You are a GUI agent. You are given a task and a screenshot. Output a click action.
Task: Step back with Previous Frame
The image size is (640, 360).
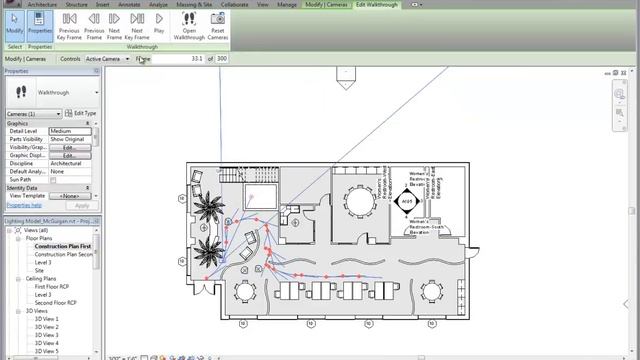(x=94, y=26)
